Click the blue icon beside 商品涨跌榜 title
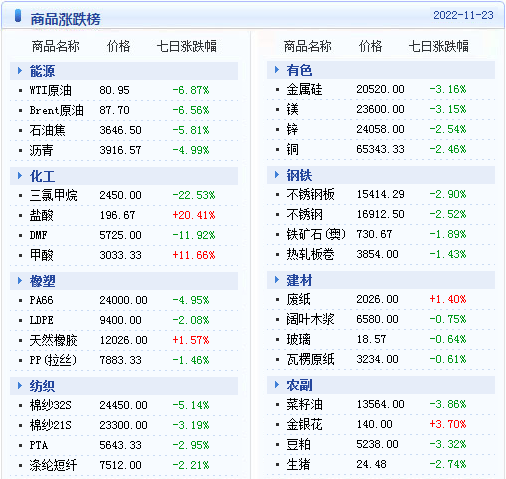506x479 pixels. [x=18, y=16]
